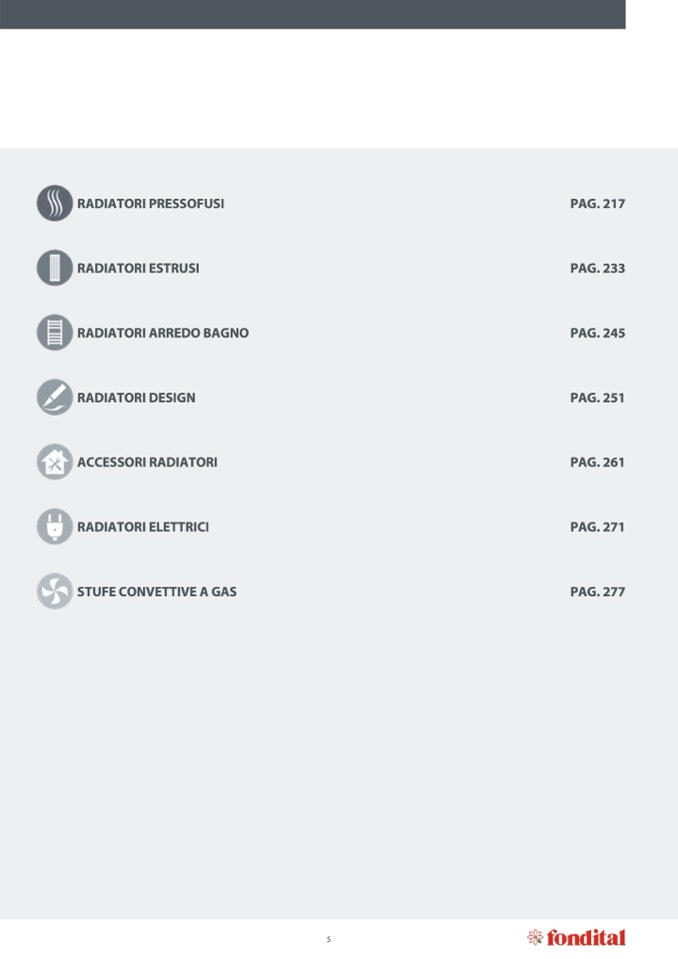Jump to PAG. 277

597,592
